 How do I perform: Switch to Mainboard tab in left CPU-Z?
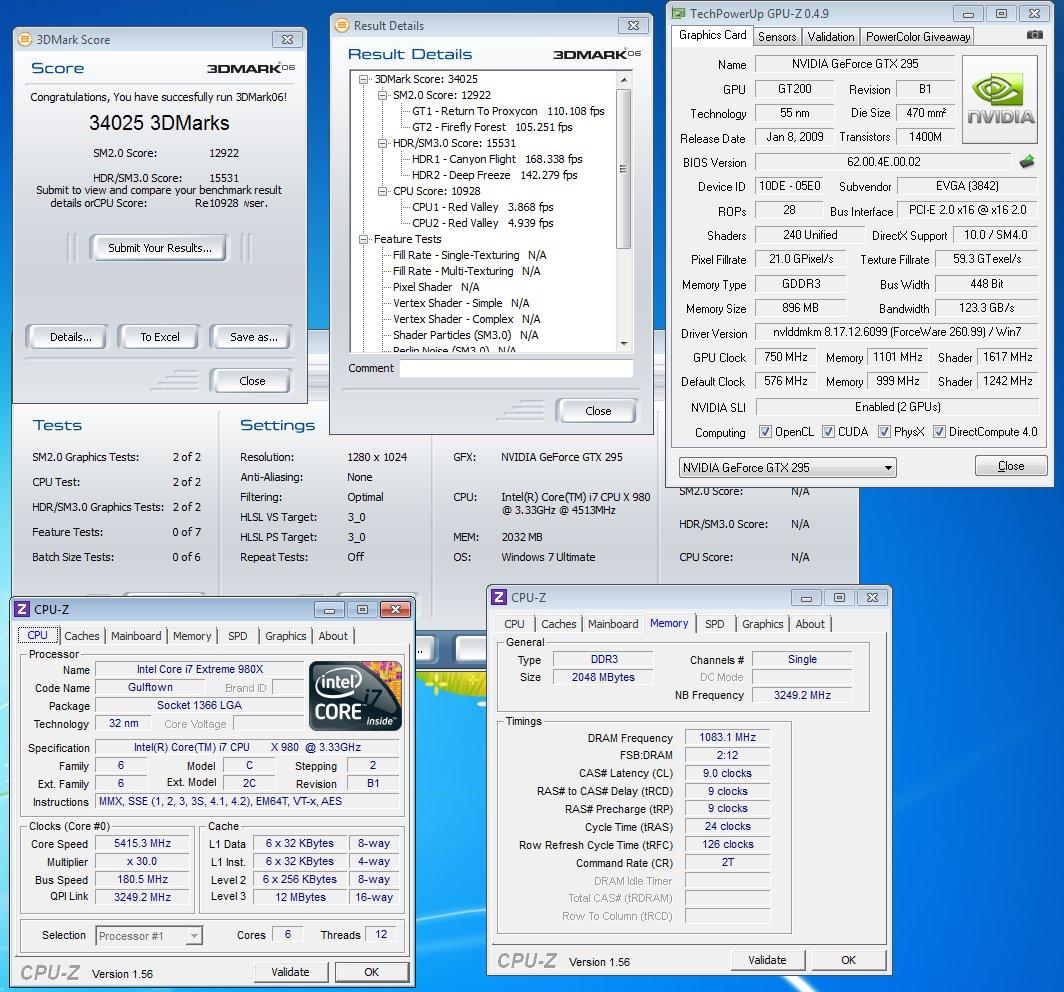coord(136,636)
